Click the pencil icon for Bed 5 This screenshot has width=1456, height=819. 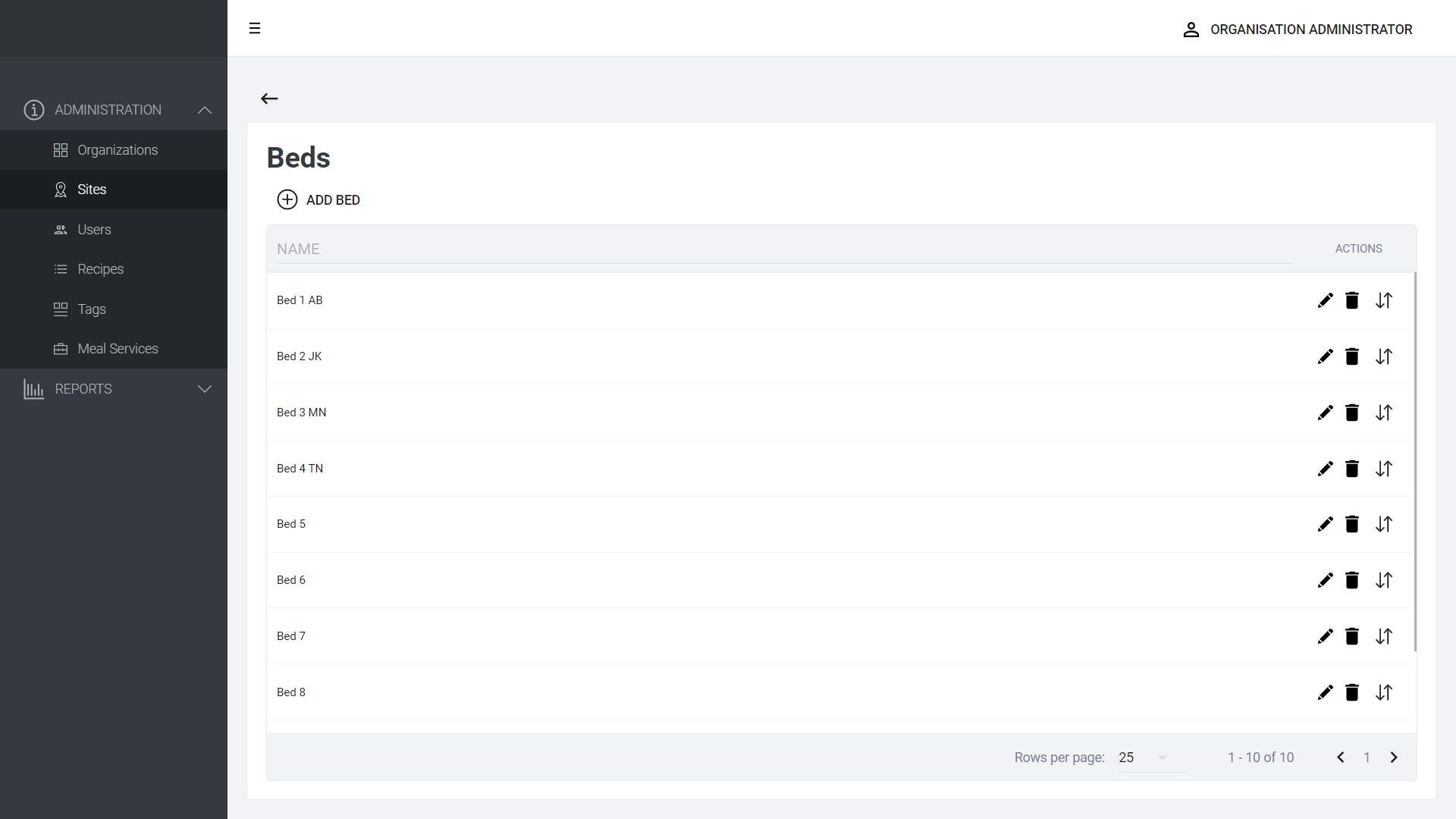pos(1325,524)
